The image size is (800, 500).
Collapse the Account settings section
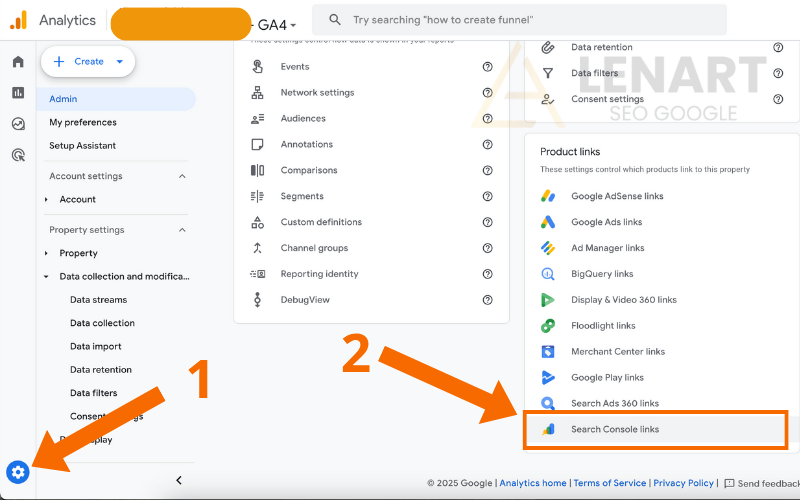182,176
